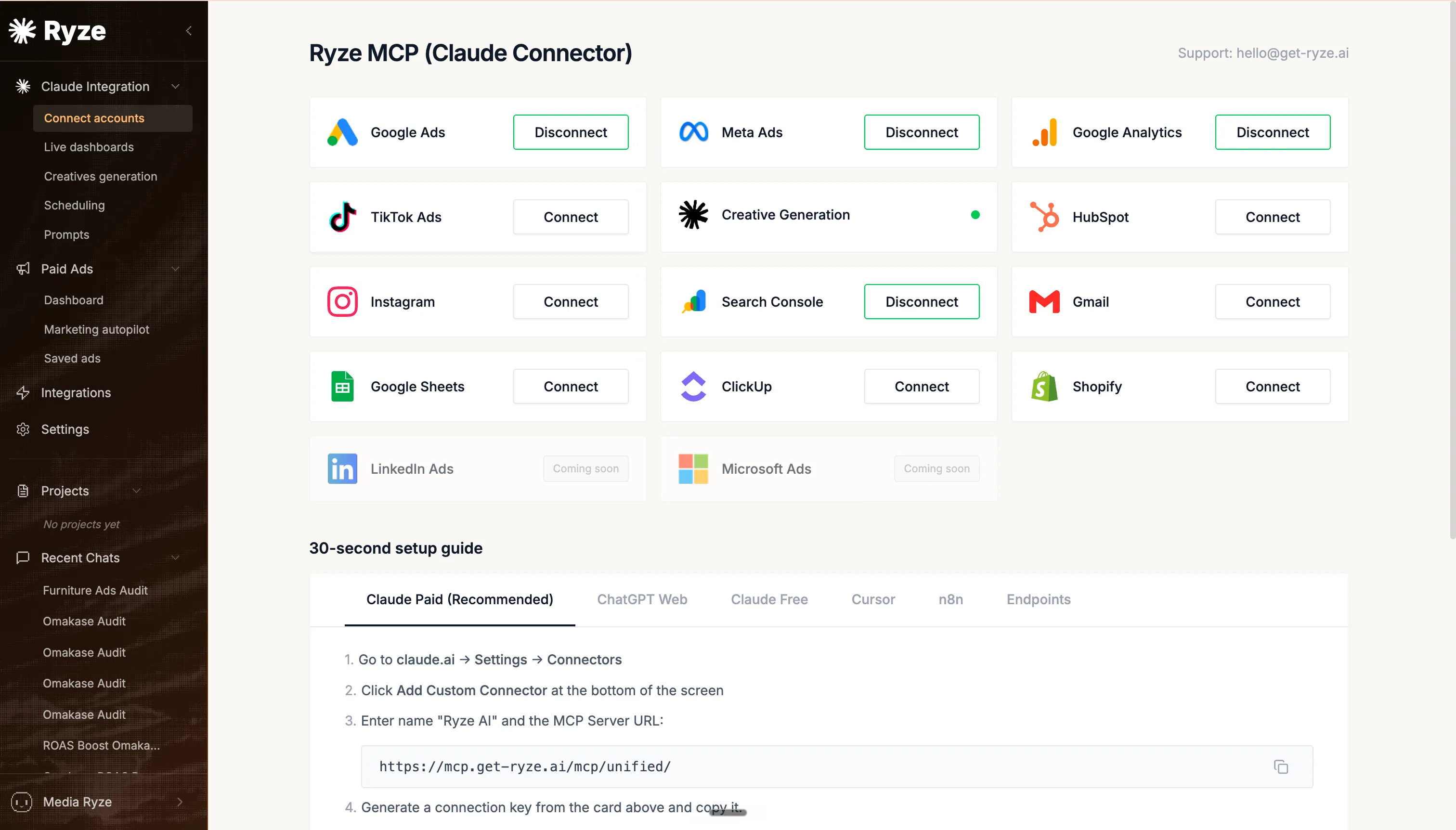Switch to the Cursor tab
This screenshot has height=830, width=1456.
873,600
